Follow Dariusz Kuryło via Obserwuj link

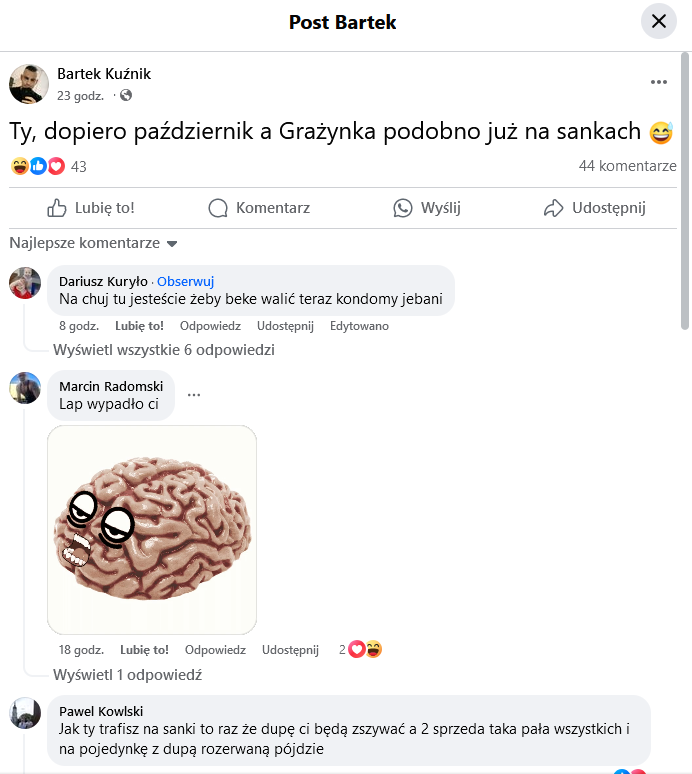point(186,281)
